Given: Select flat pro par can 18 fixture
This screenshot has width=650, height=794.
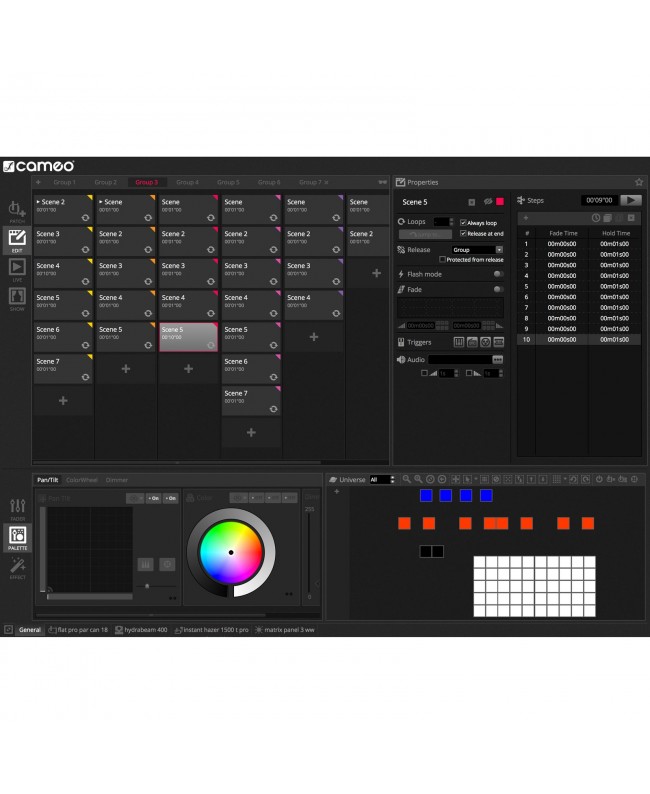Looking at the screenshot, I should [78, 630].
